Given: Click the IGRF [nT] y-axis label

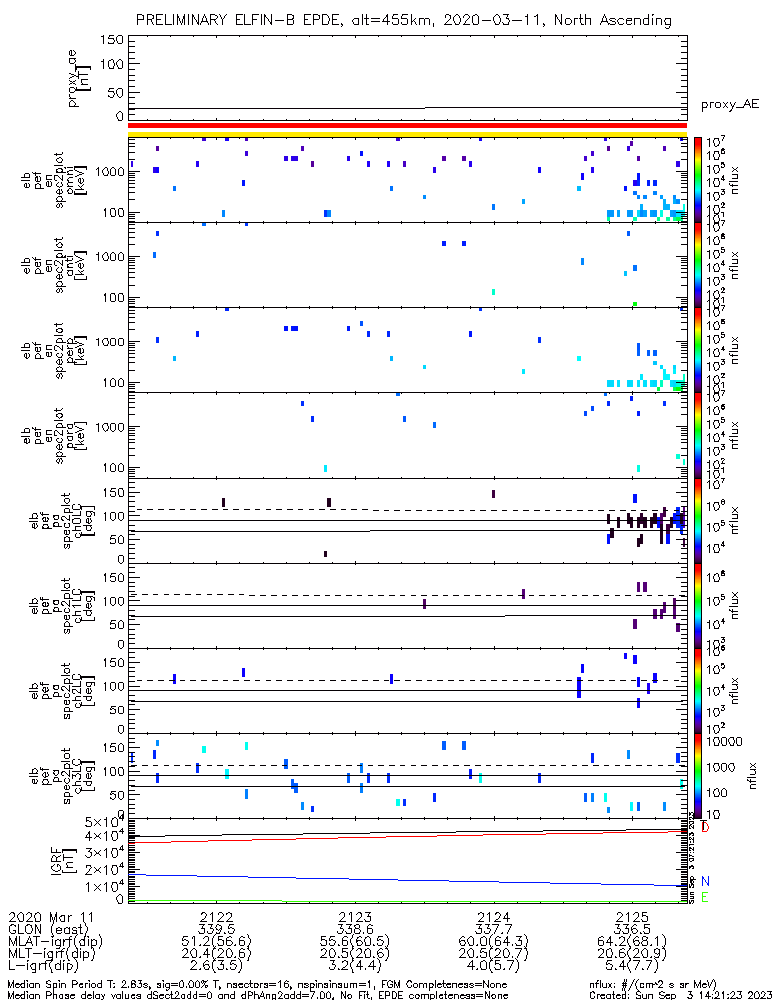Looking at the screenshot, I should click(62, 860).
